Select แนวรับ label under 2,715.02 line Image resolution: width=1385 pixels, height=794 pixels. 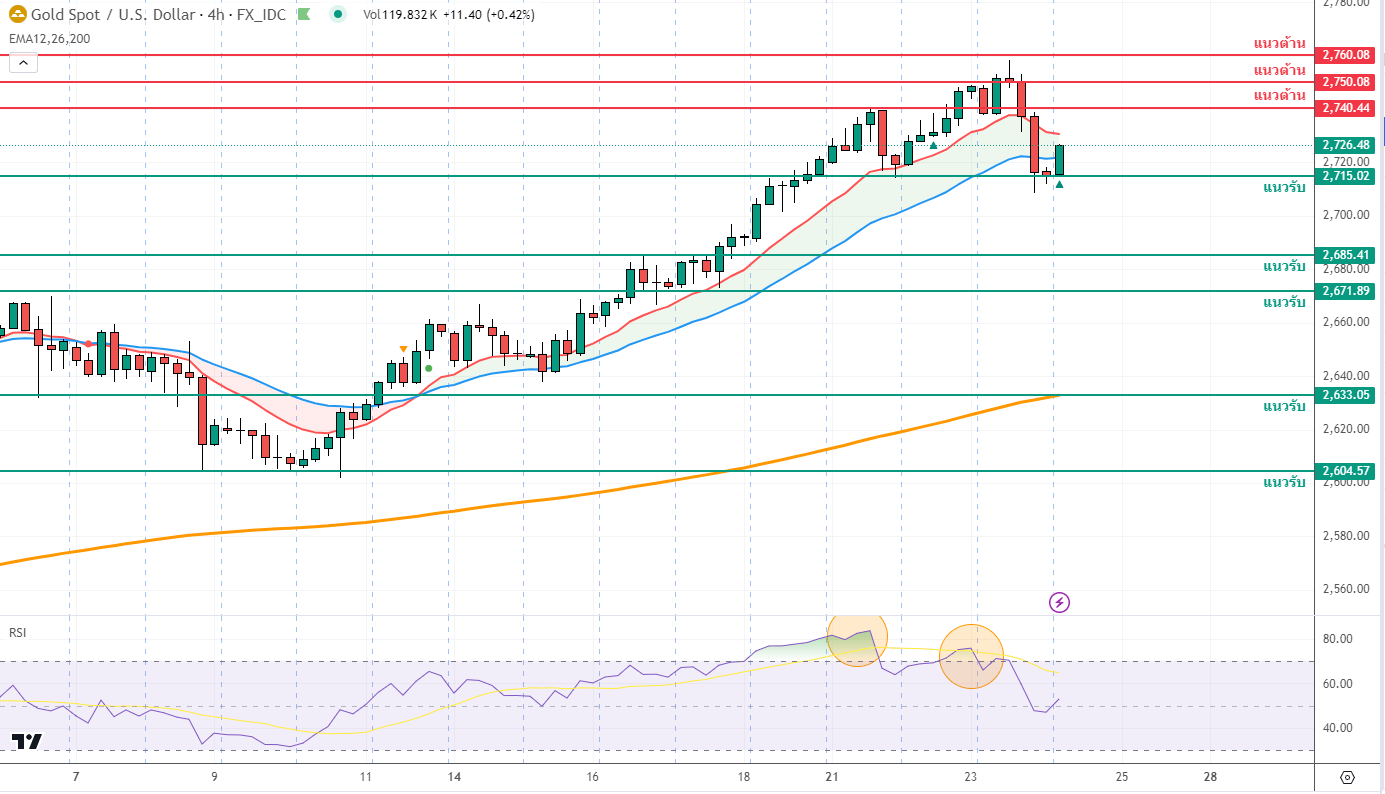click(1284, 188)
